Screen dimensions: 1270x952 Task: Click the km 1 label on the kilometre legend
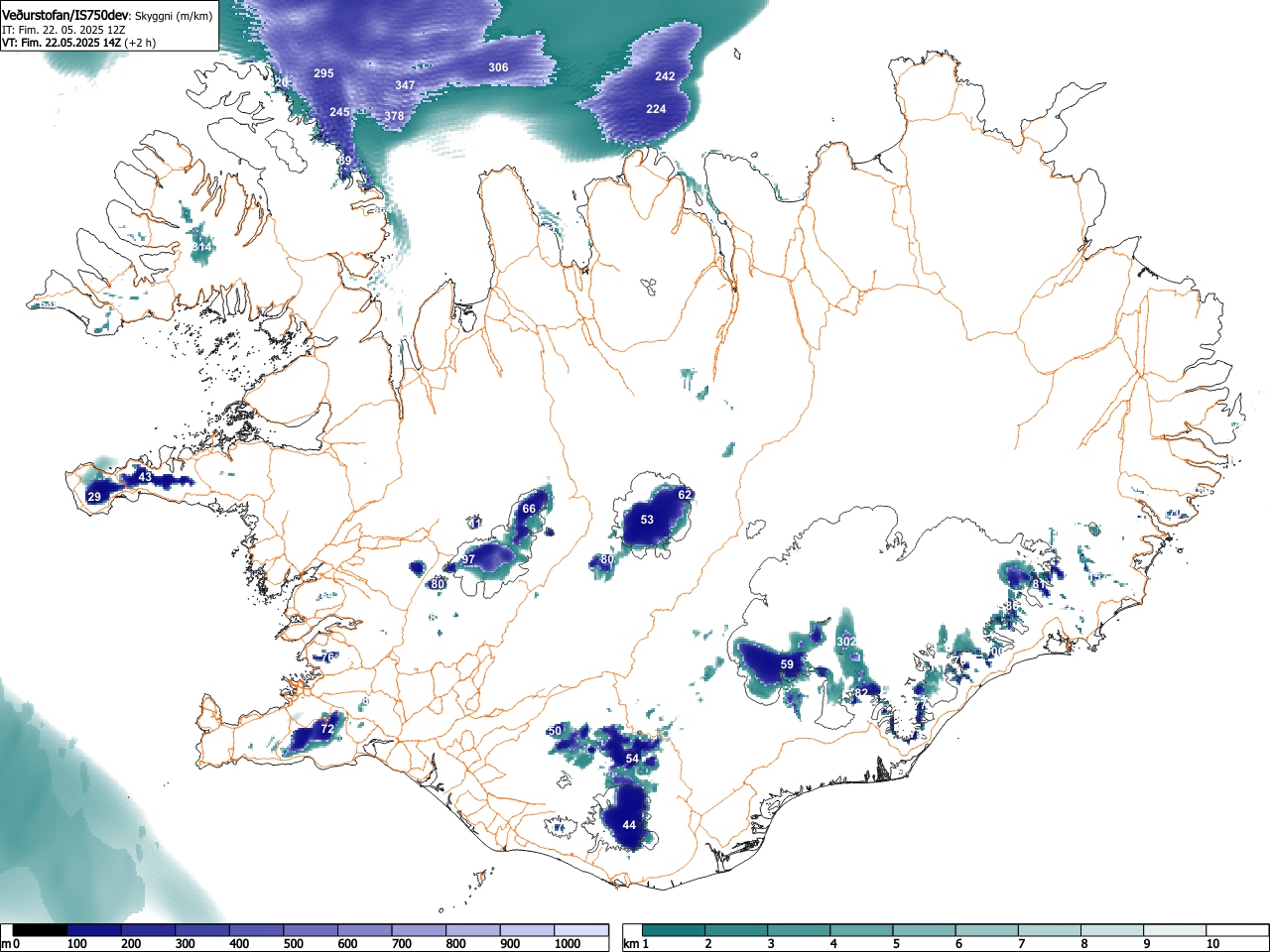637,944
